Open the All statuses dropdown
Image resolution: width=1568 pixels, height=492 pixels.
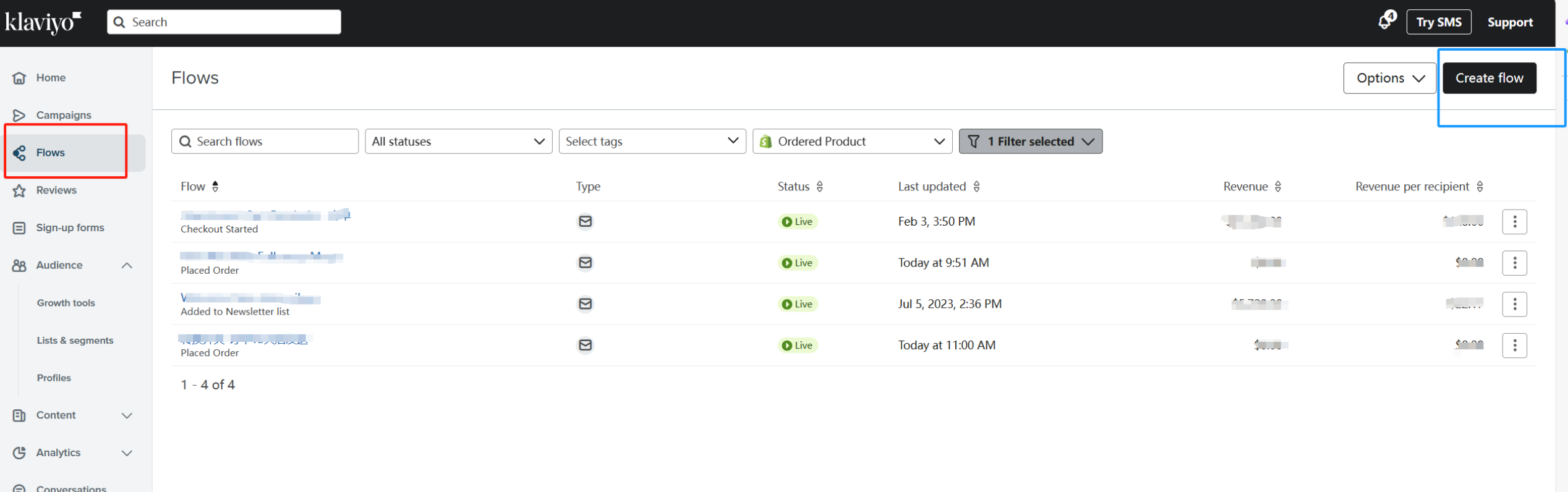(x=458, y=142)
